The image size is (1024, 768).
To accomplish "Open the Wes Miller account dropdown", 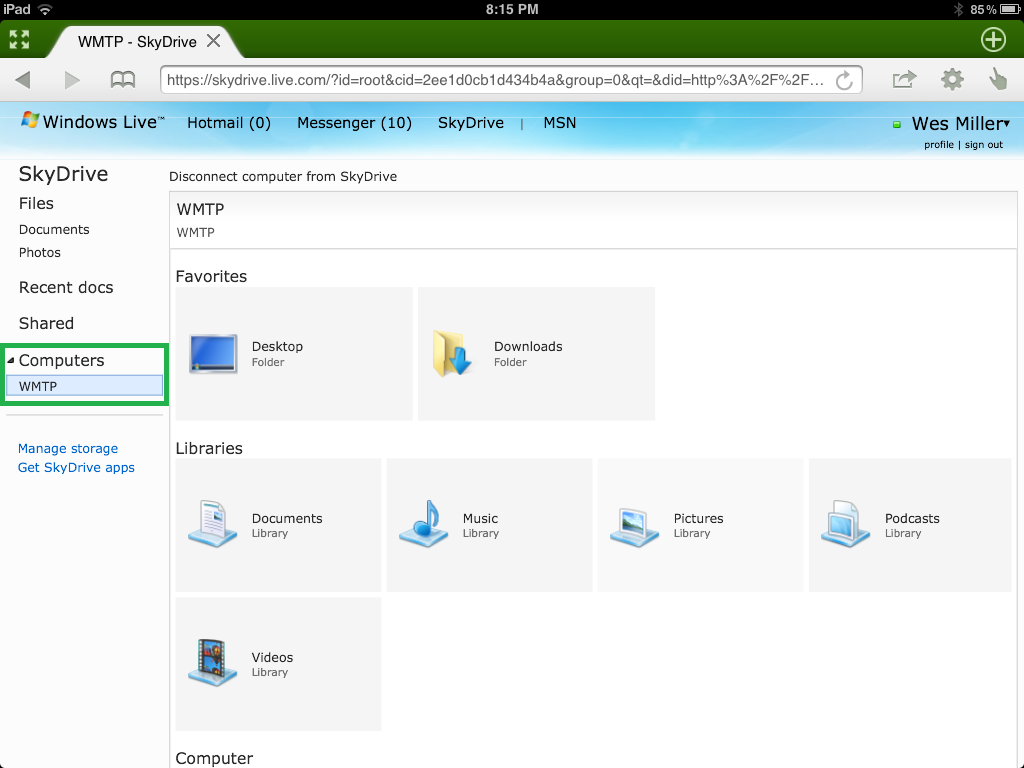I will (960, 123).
